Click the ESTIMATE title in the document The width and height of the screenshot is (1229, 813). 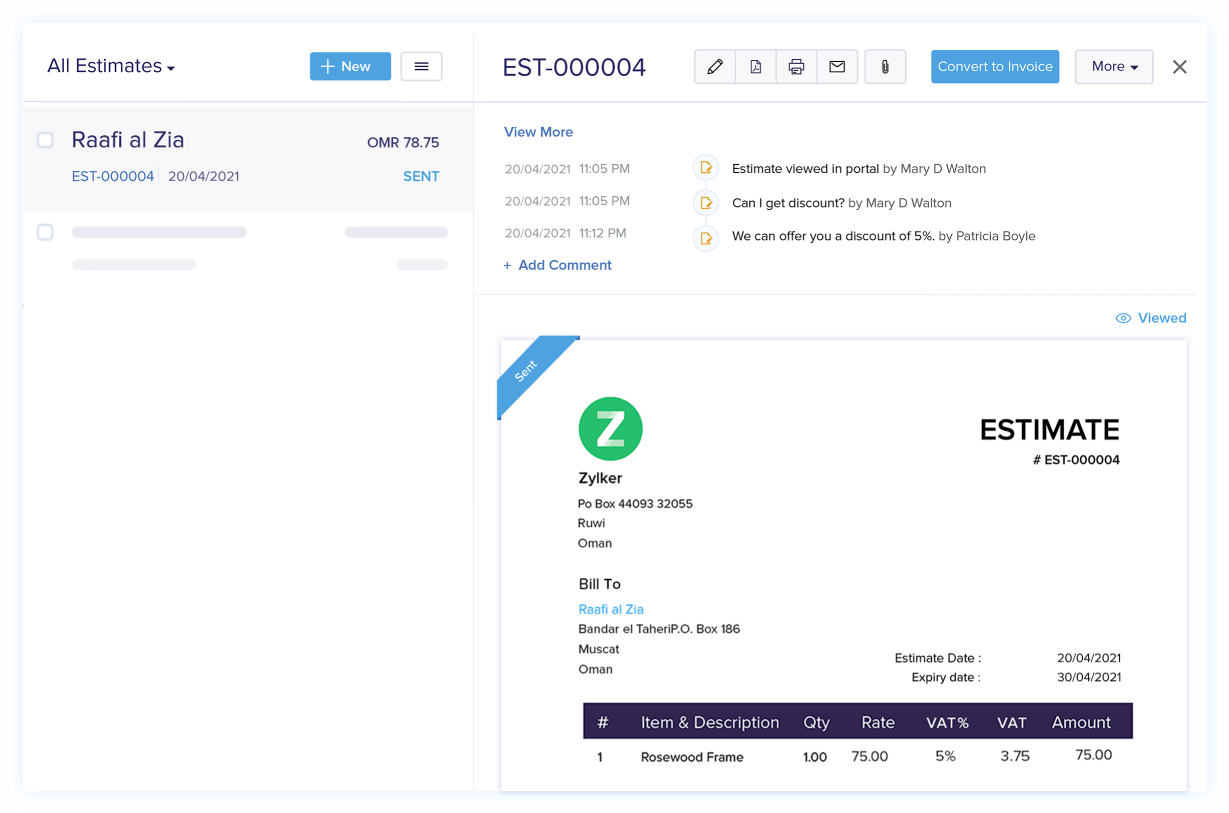[x=1050, y=430]
